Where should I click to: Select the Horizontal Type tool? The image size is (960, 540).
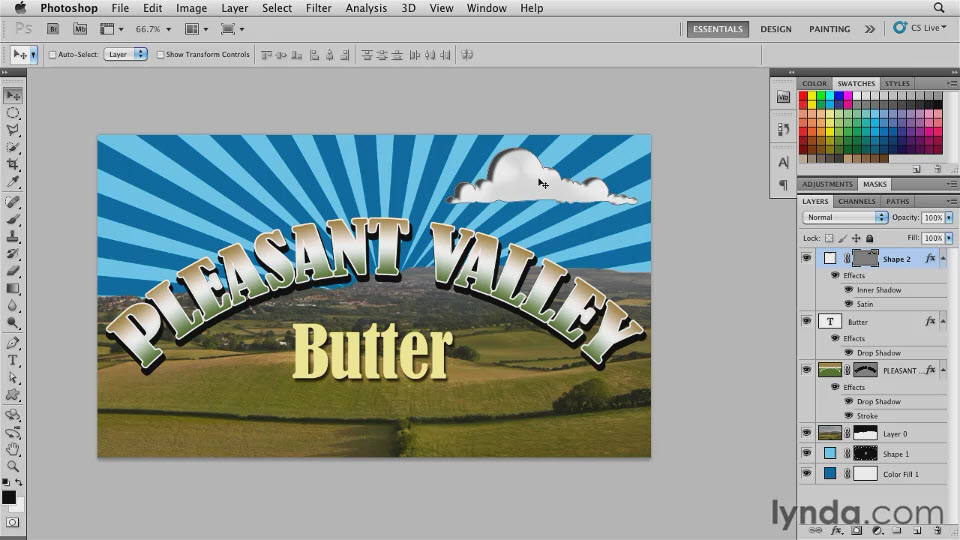(13, 360)
